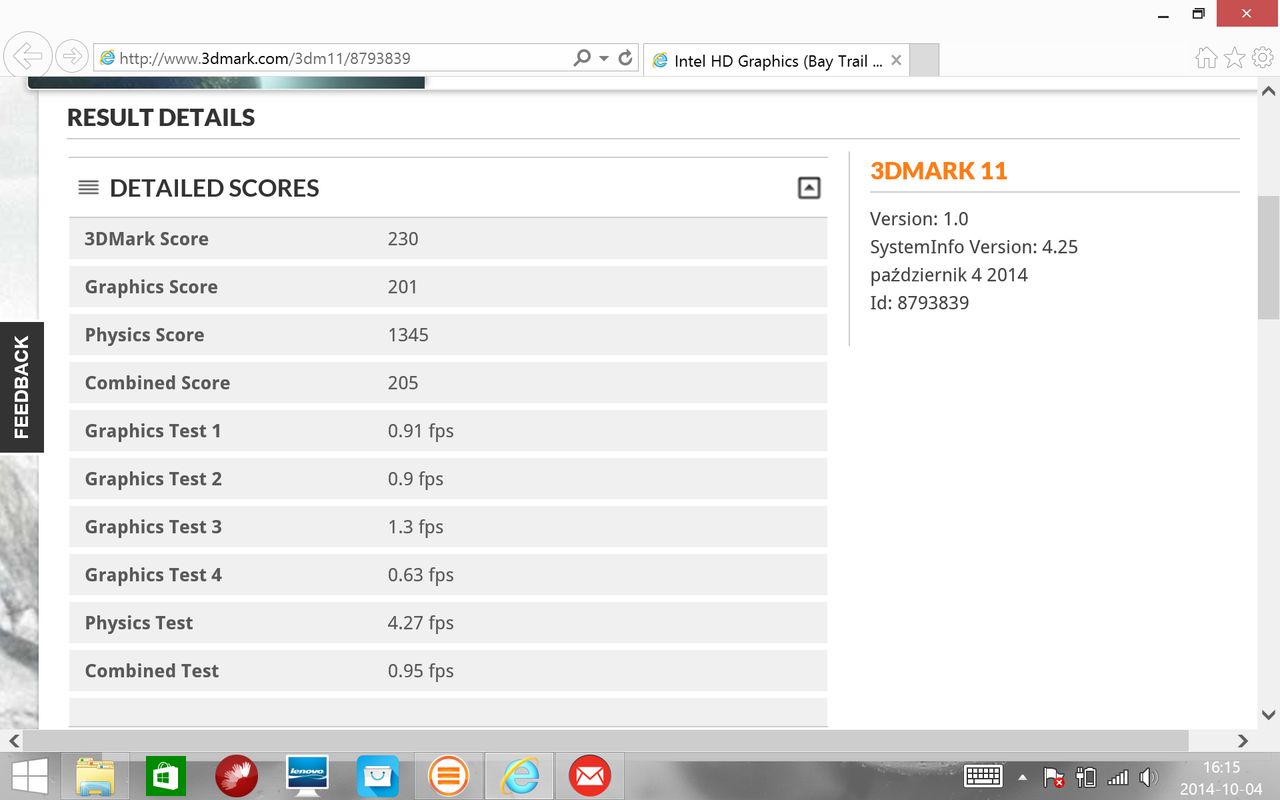1280x800 pixels.
Task: Refresh the 3dmark page
Action: tap(626, 58)
